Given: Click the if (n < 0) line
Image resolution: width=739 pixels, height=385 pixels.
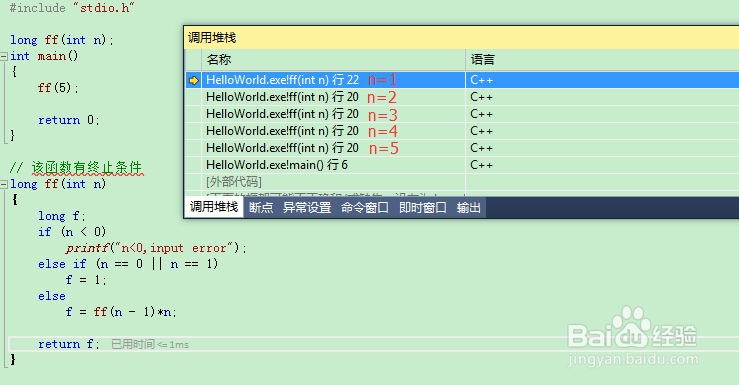Looking at the screenshot, I should tap(72, 232).
